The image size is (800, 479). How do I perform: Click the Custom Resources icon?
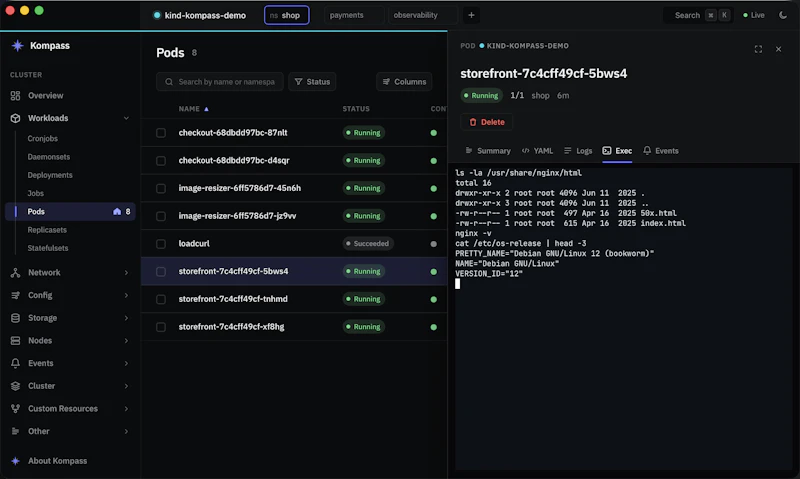point(15,409)
